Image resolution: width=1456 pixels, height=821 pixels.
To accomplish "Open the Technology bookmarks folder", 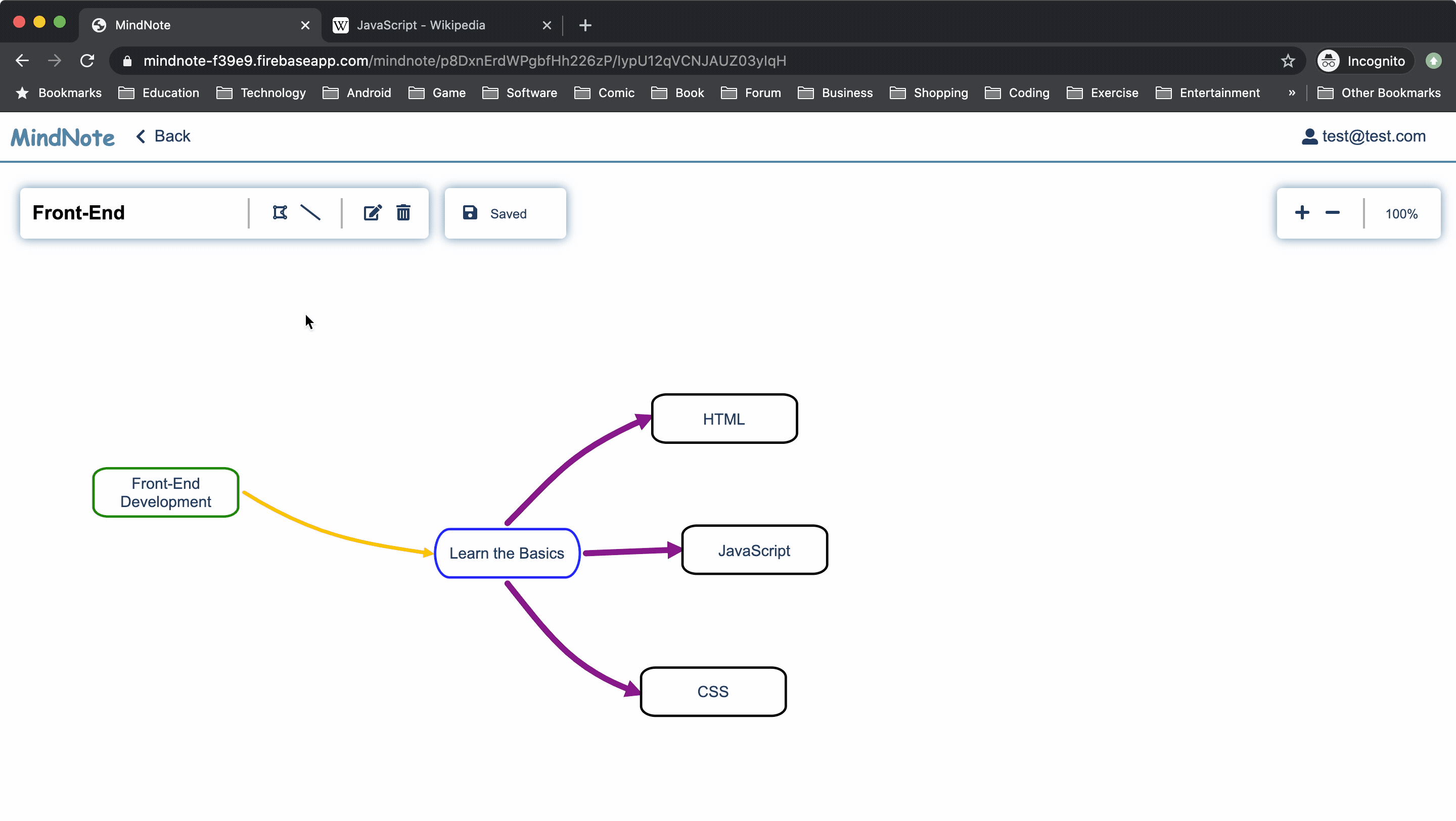I will coord(261,93).
